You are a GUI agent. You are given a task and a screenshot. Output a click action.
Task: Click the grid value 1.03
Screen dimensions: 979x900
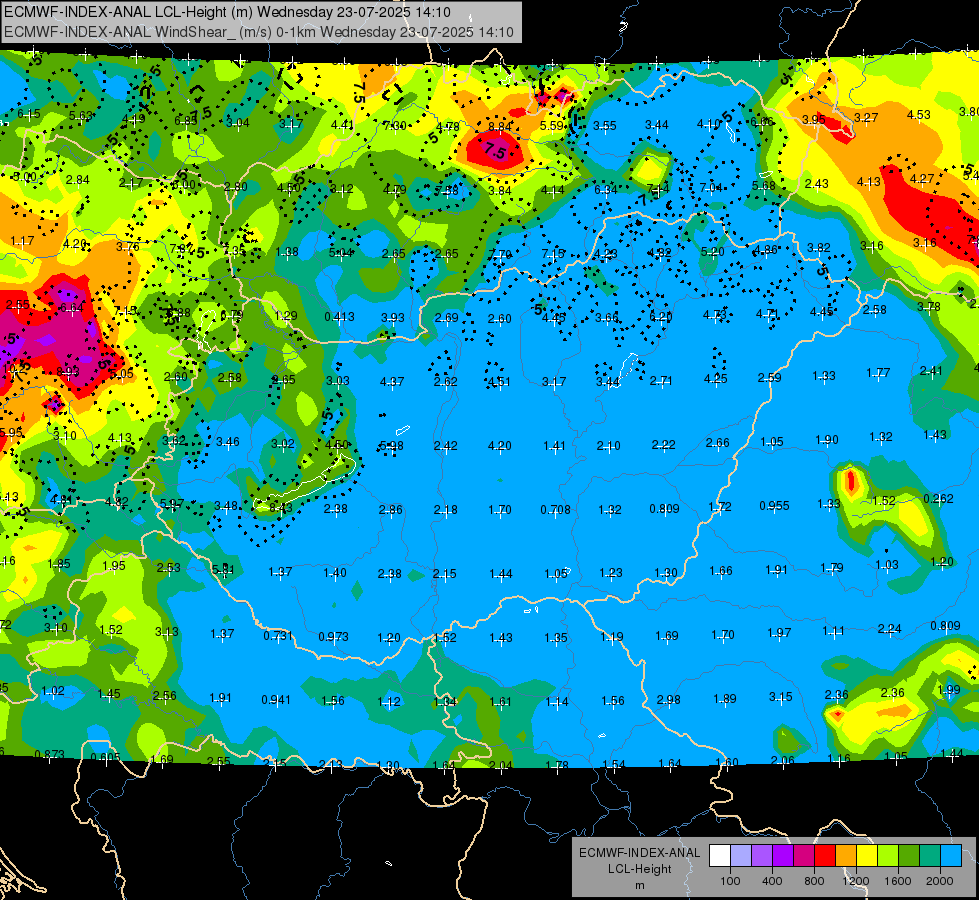[887, 565]
